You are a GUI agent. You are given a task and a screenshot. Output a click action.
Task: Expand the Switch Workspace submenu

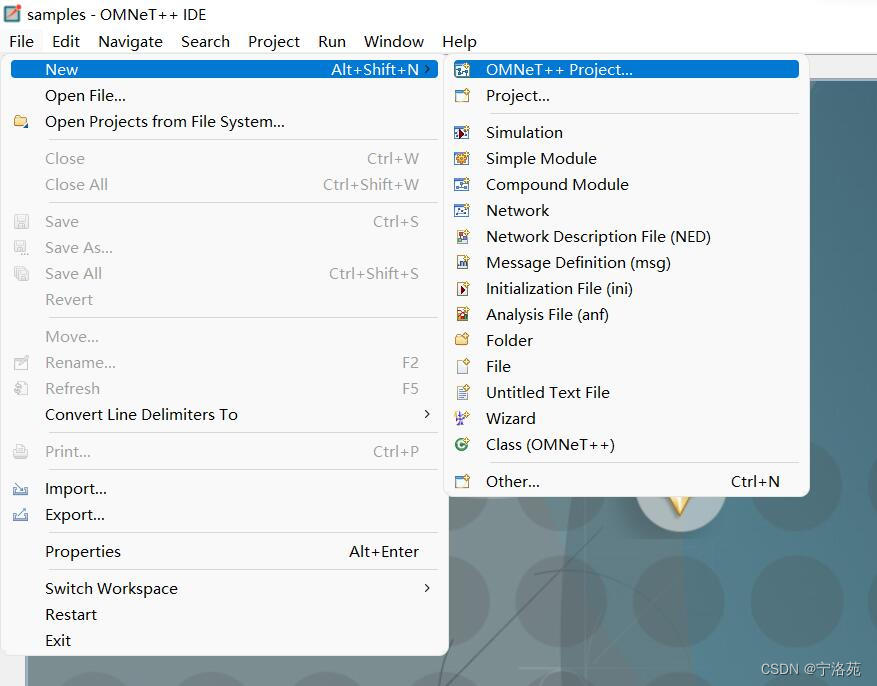(427, 588)
